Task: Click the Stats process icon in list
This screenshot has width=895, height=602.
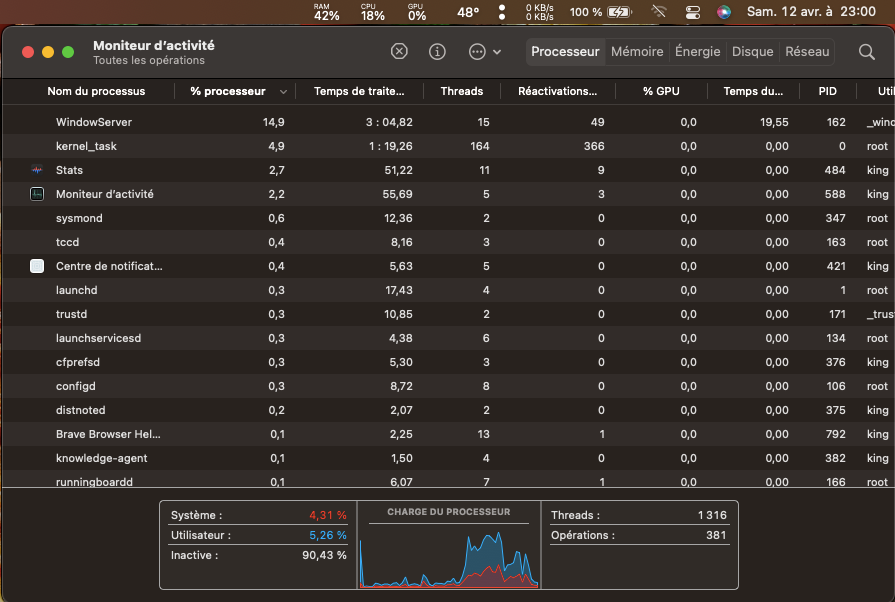Action: 37,170
